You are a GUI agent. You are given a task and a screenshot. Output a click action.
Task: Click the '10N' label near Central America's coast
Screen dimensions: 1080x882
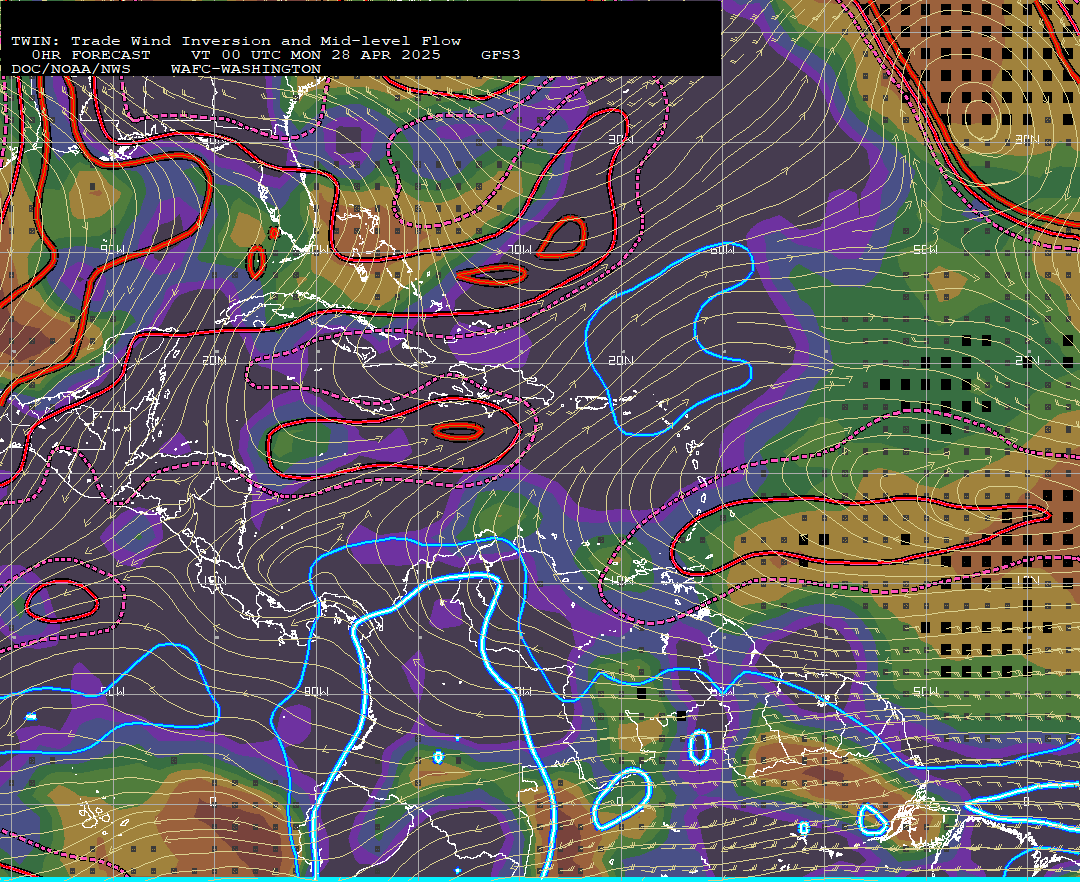point(214,580)
